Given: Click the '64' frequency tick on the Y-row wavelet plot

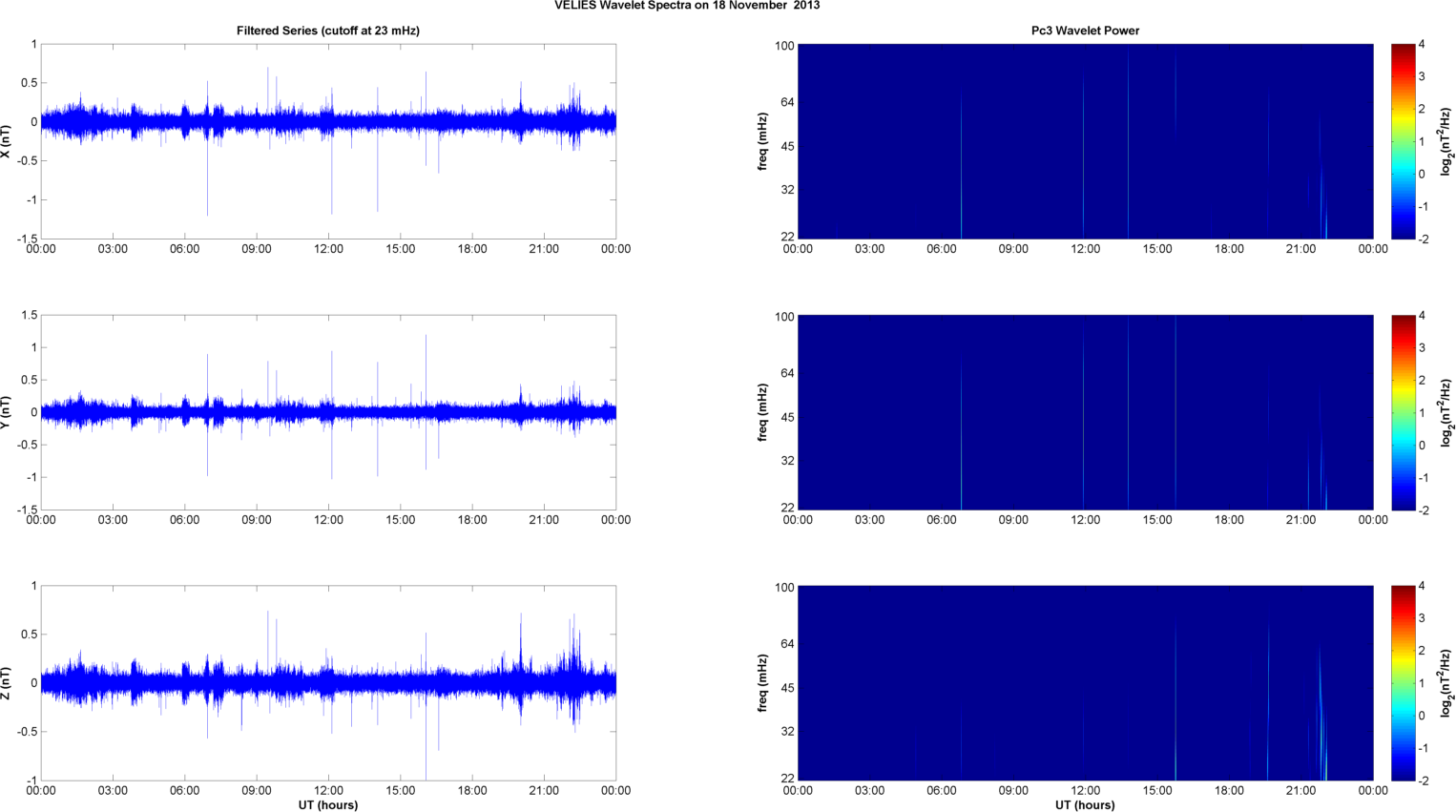Looking at the screenshot, I should pos(787,373).
